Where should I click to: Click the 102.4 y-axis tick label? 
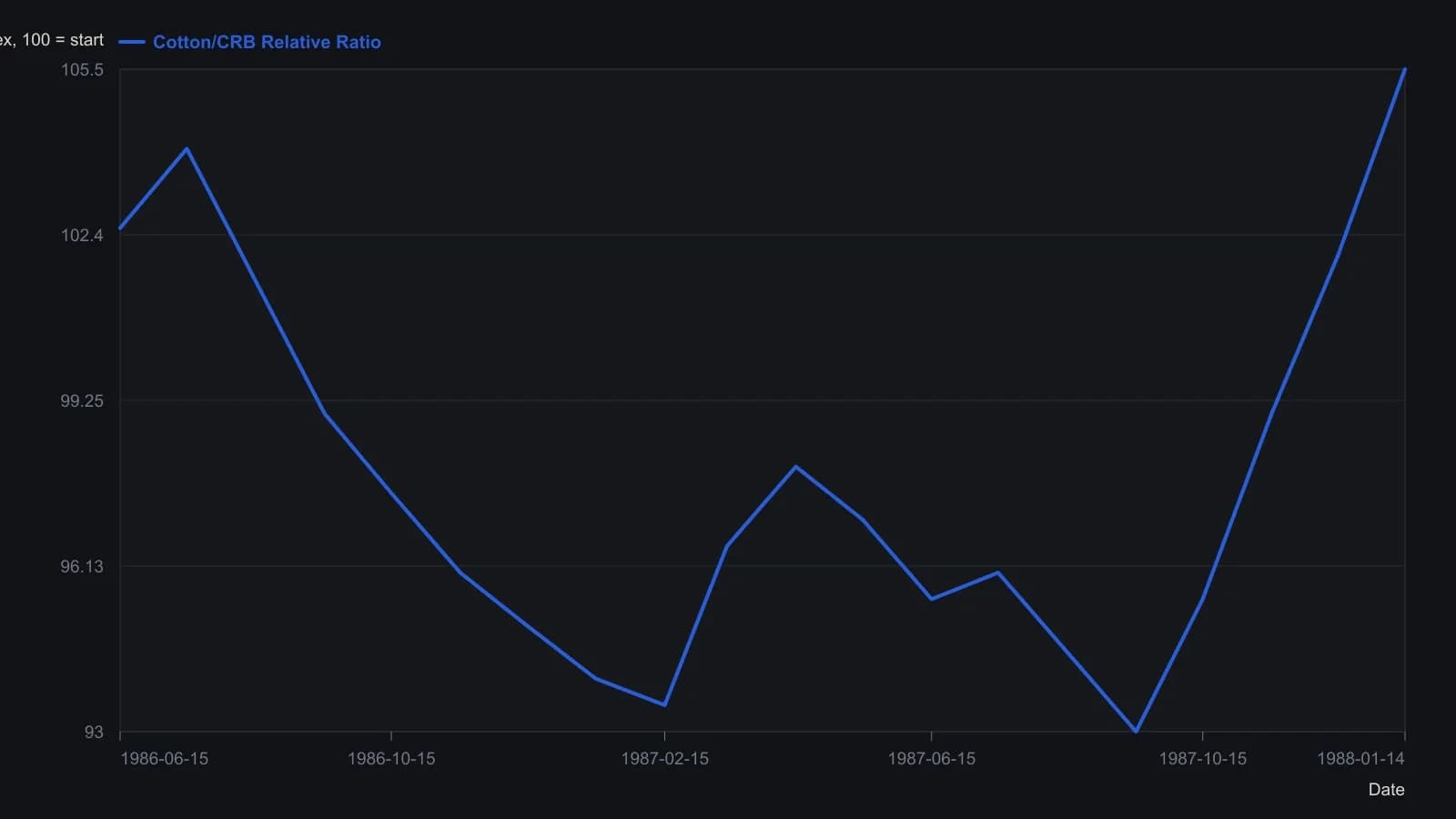tap(82, 235)
